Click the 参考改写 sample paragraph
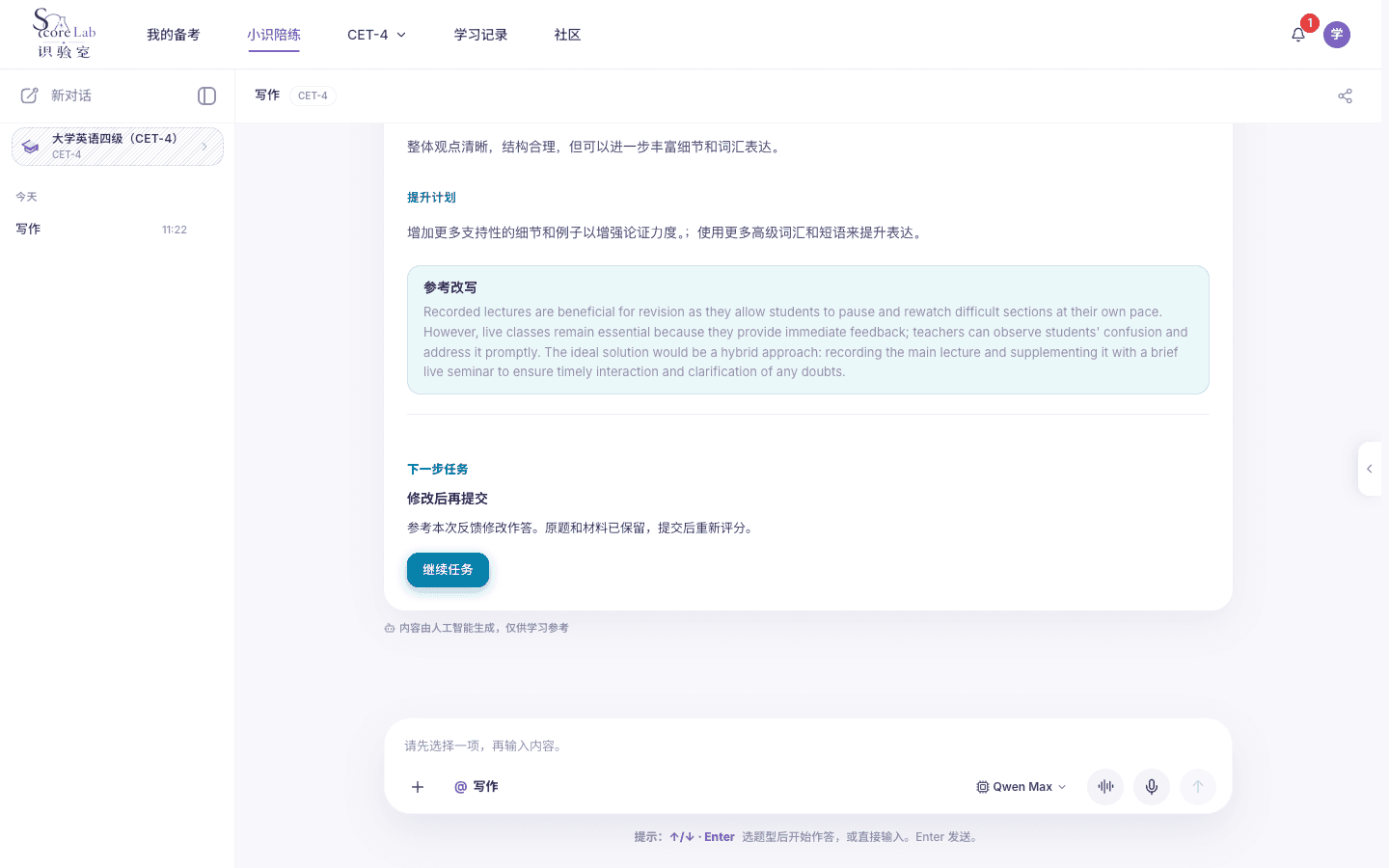1389x868 pixels. 808,341
